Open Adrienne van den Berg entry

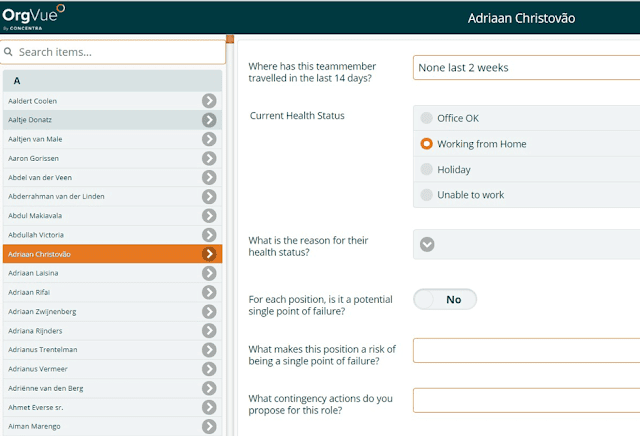[x=100, y=388]
